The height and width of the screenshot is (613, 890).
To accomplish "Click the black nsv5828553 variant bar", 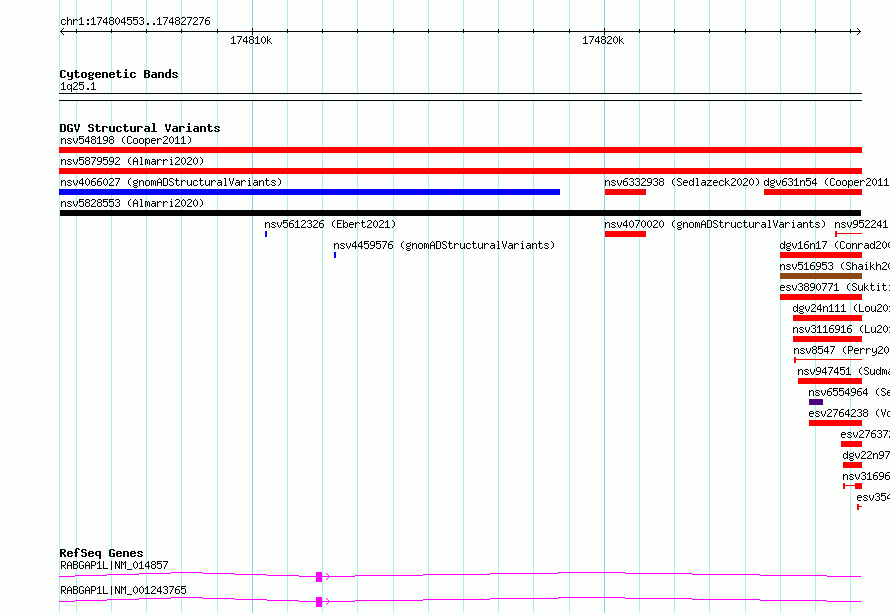I will coord(460,213).
